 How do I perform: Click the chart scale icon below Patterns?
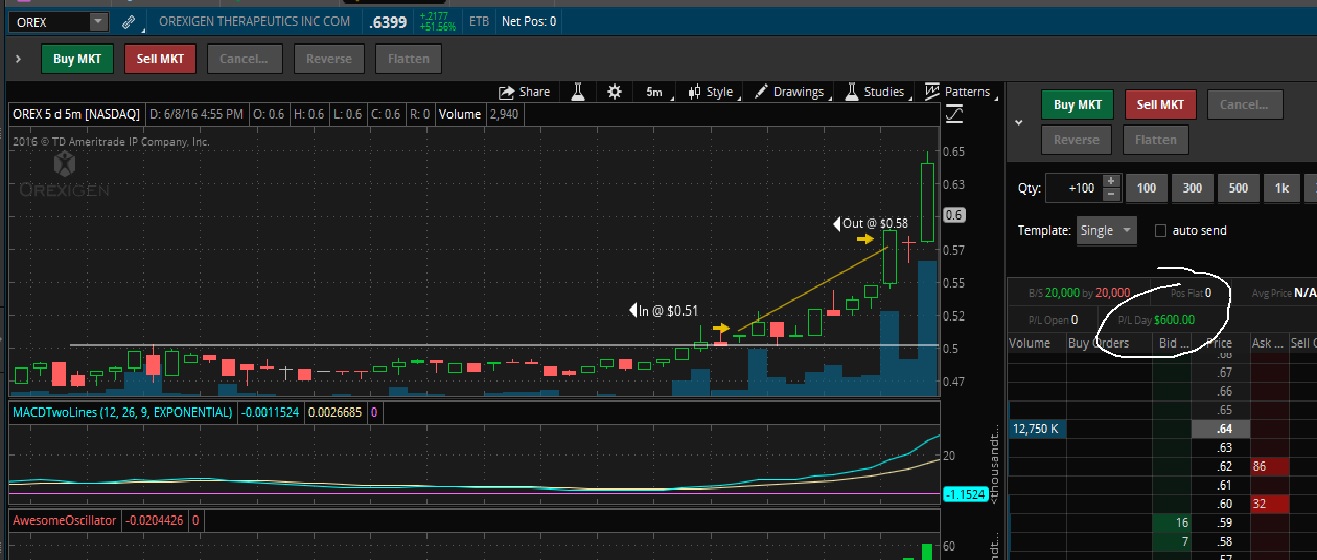[954, 115]
